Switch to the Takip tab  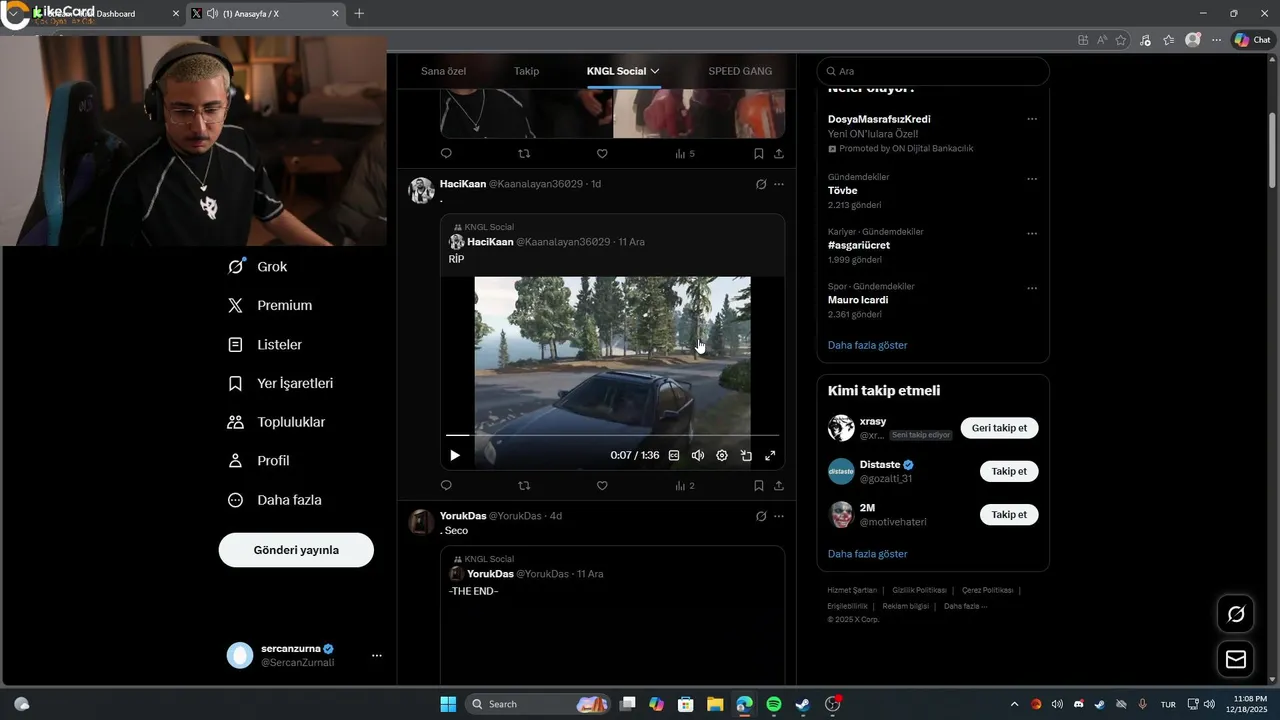tap(526, 71)
